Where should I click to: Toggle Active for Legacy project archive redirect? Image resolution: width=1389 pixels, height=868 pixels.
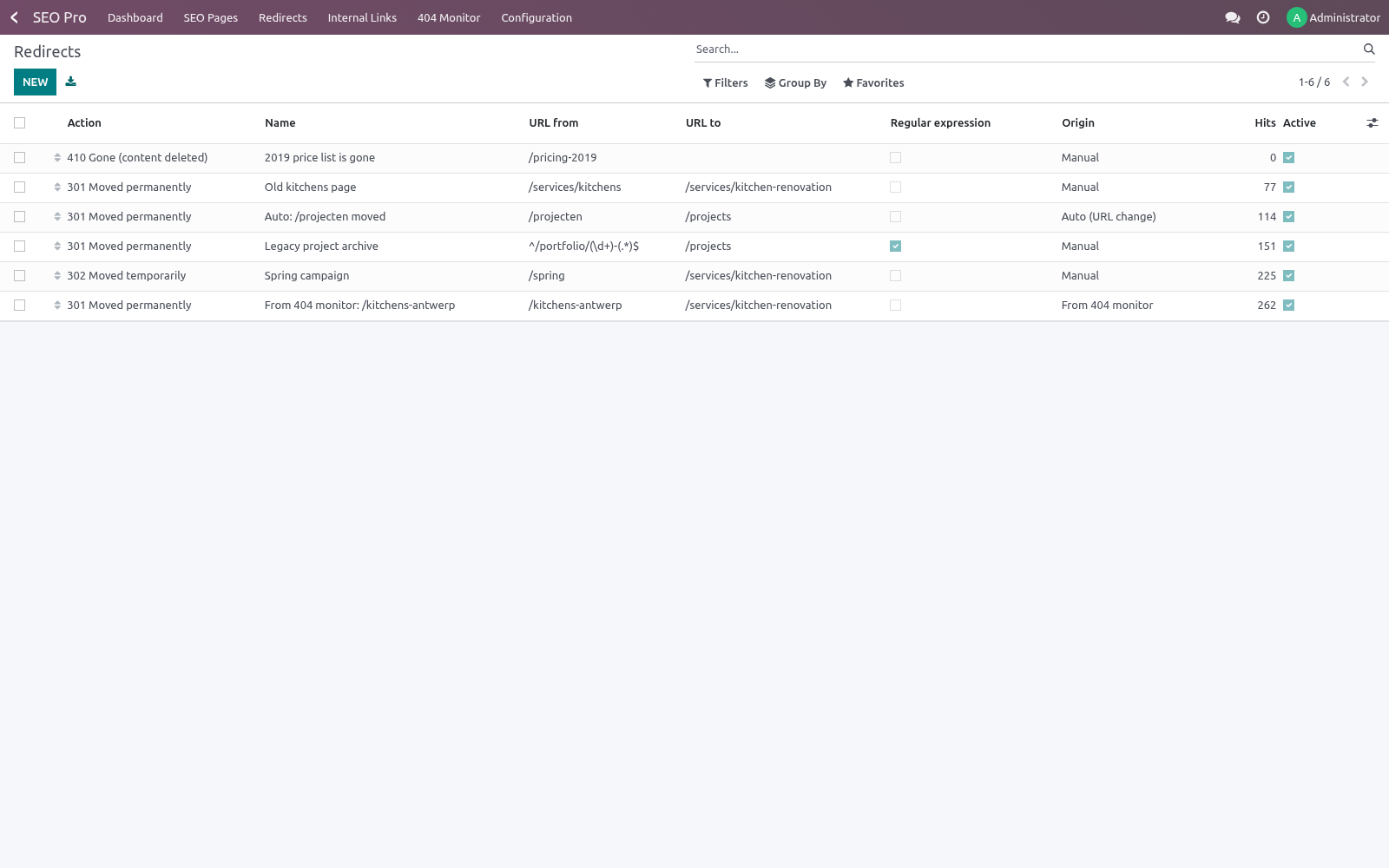[1288, 247]
